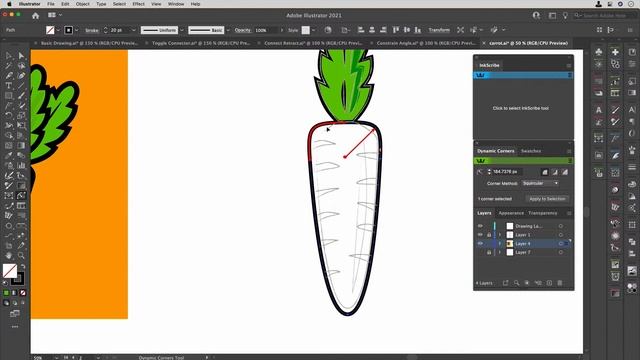Click stroke weight 20 pt field
Viewport: 640px width, 360px height.
pos(120,30)
